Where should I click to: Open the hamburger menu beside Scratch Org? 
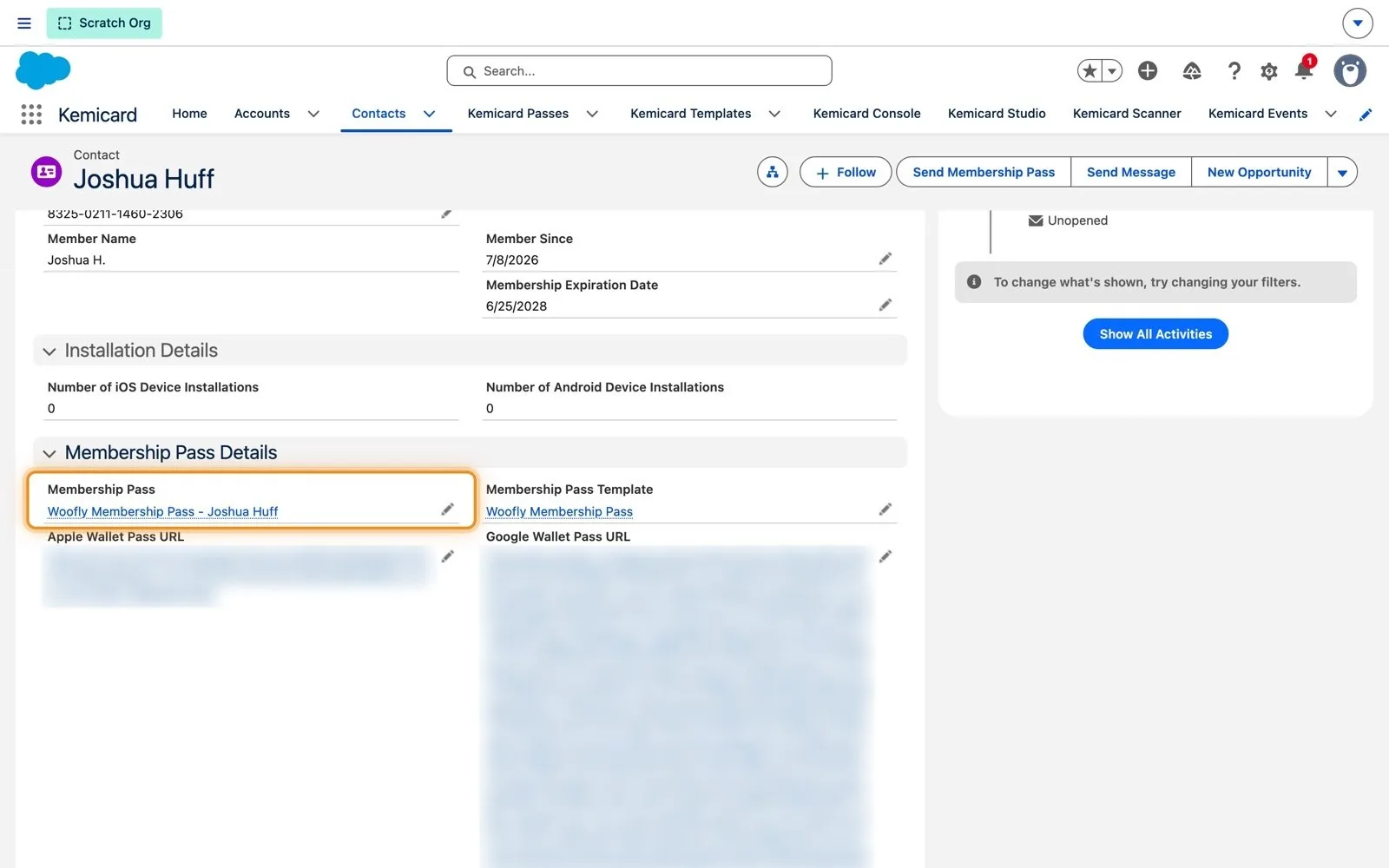pyautogui.click(x=24, y=23)
